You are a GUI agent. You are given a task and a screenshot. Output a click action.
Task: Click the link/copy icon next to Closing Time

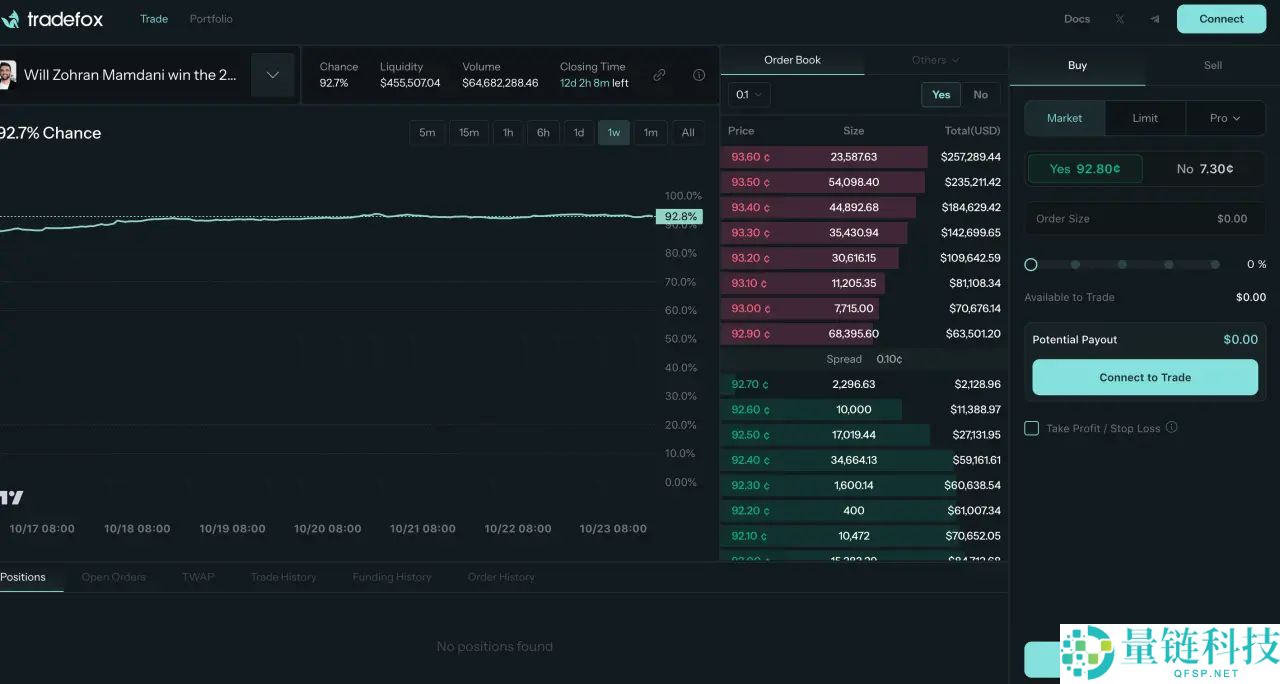pyautogui.click(x=659, y=74)
